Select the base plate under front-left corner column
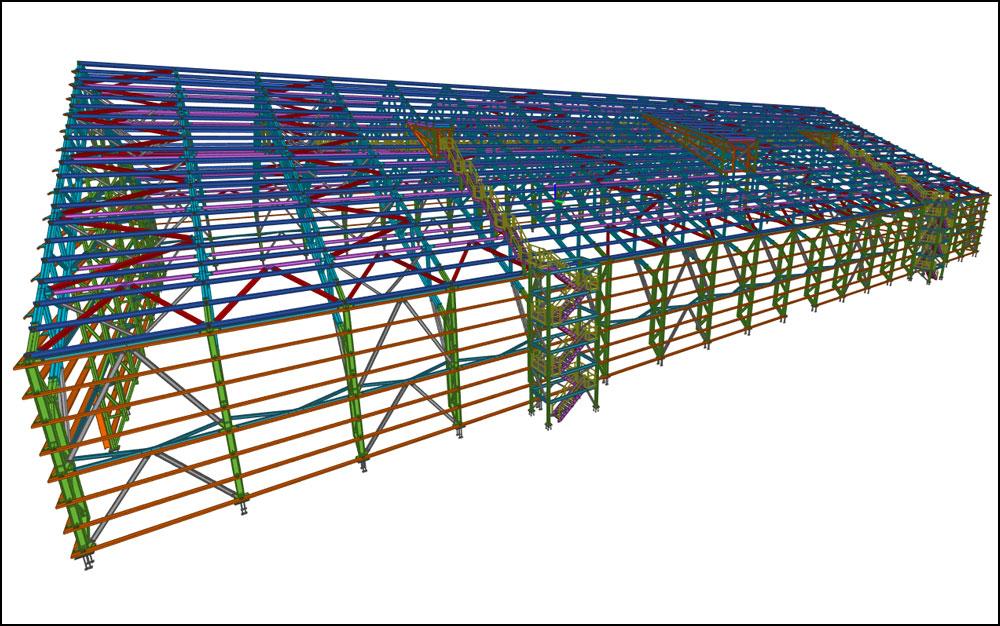Viewport: 1000px width, 626px height. click(88, 563)
